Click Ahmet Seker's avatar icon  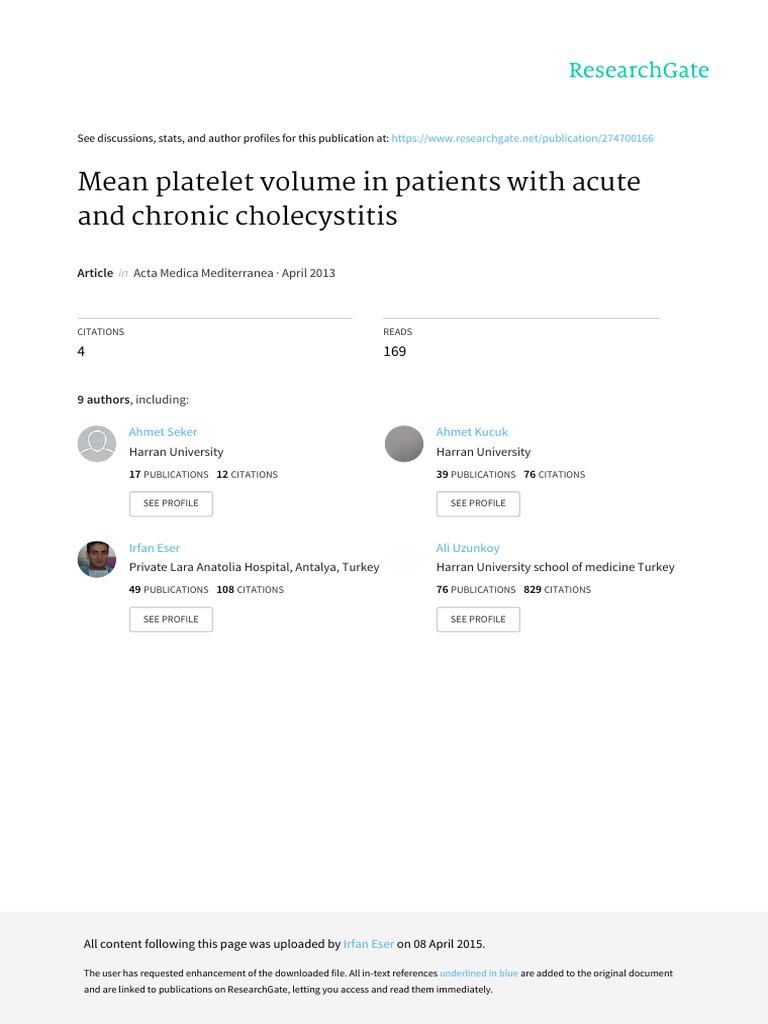click(x=97, y=443)
